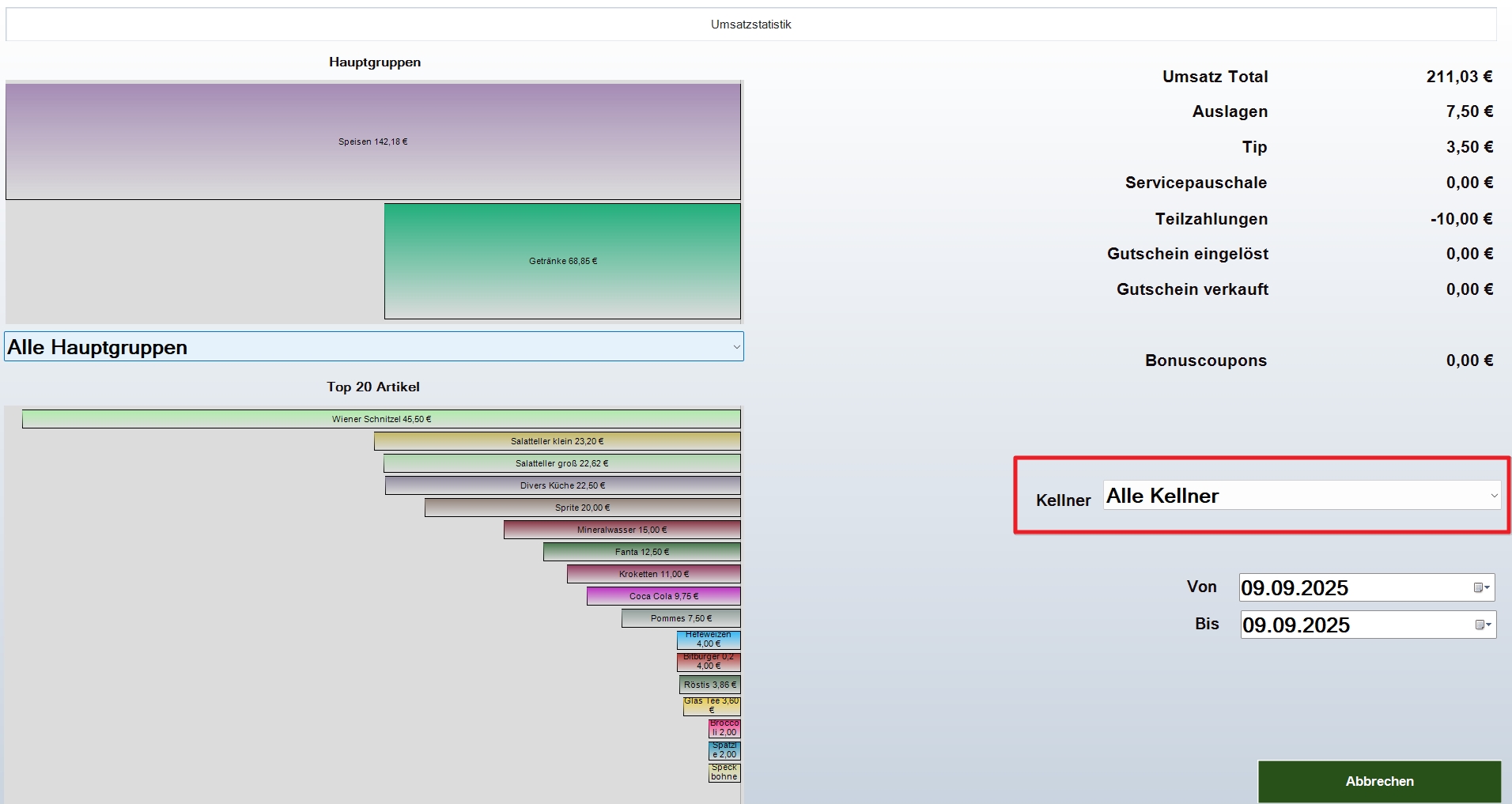The image size is (1512, 804).
Task: Click the Tip value 3,50 €
Action: [x=1469, y=147]
